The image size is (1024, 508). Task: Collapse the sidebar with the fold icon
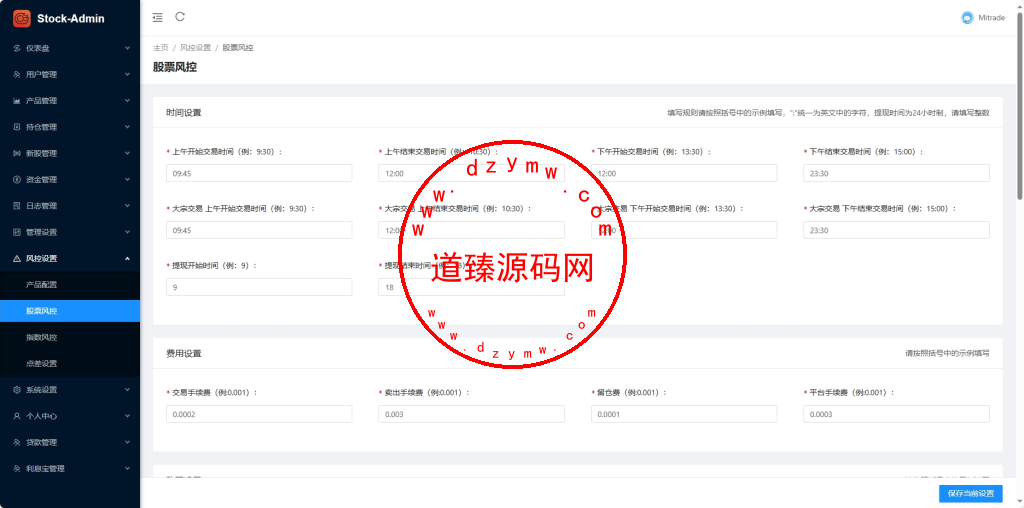click(x=157, y=18)
